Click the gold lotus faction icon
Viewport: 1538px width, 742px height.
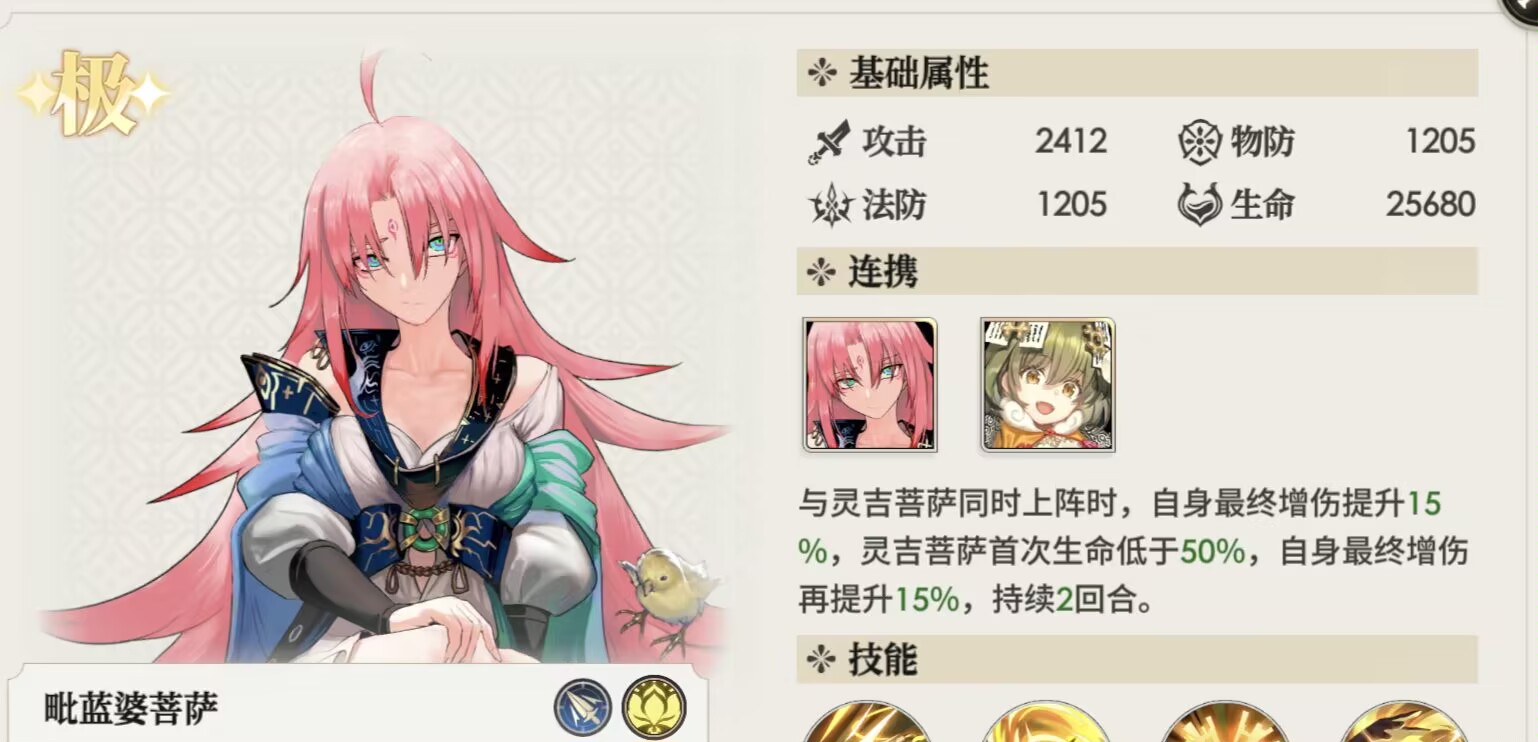[x=654, y=707]
